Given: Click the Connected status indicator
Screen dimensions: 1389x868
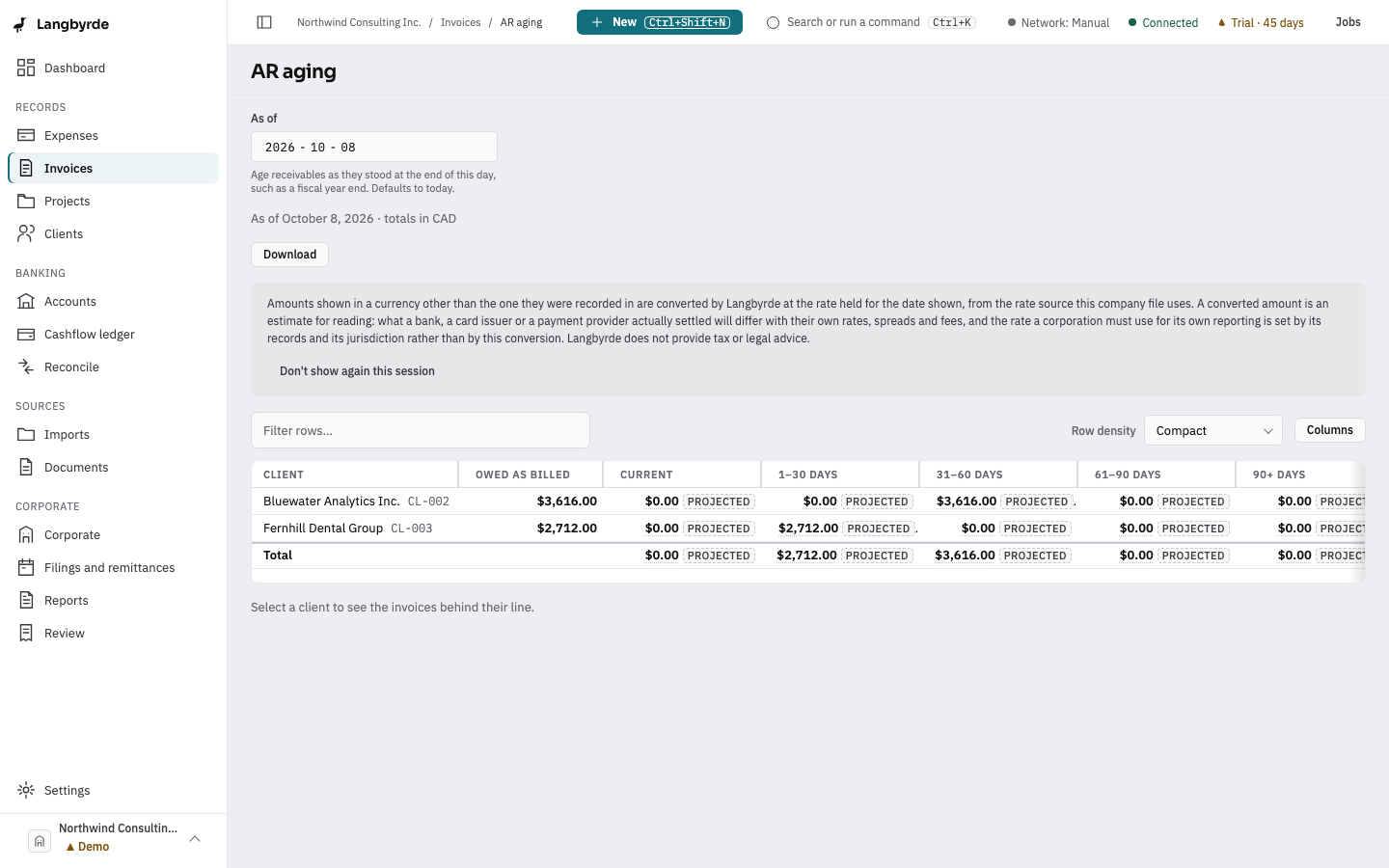Looking at the screenshot, I should pos(1163,22).
